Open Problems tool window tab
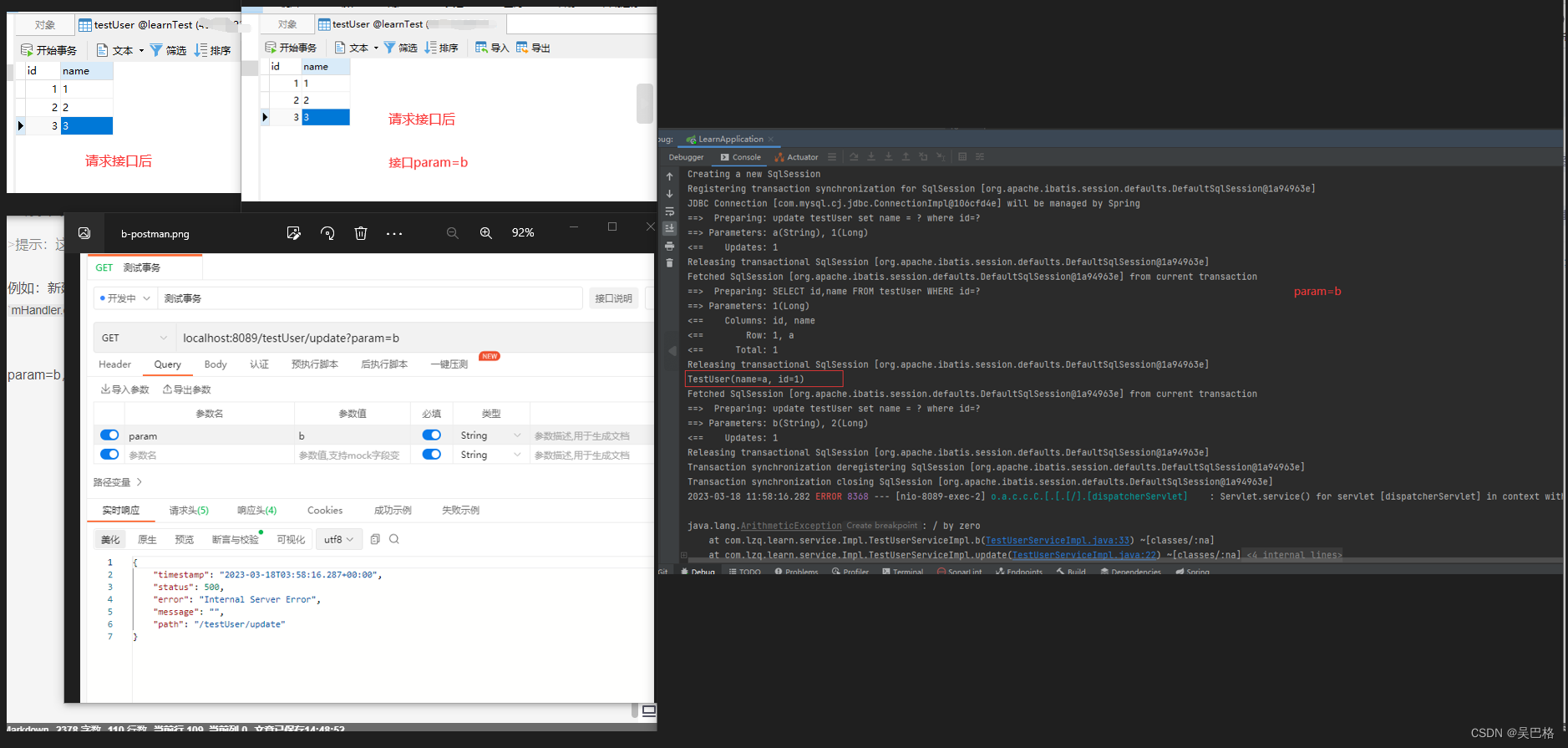The image size is (1568, 748). click(796, 572)
